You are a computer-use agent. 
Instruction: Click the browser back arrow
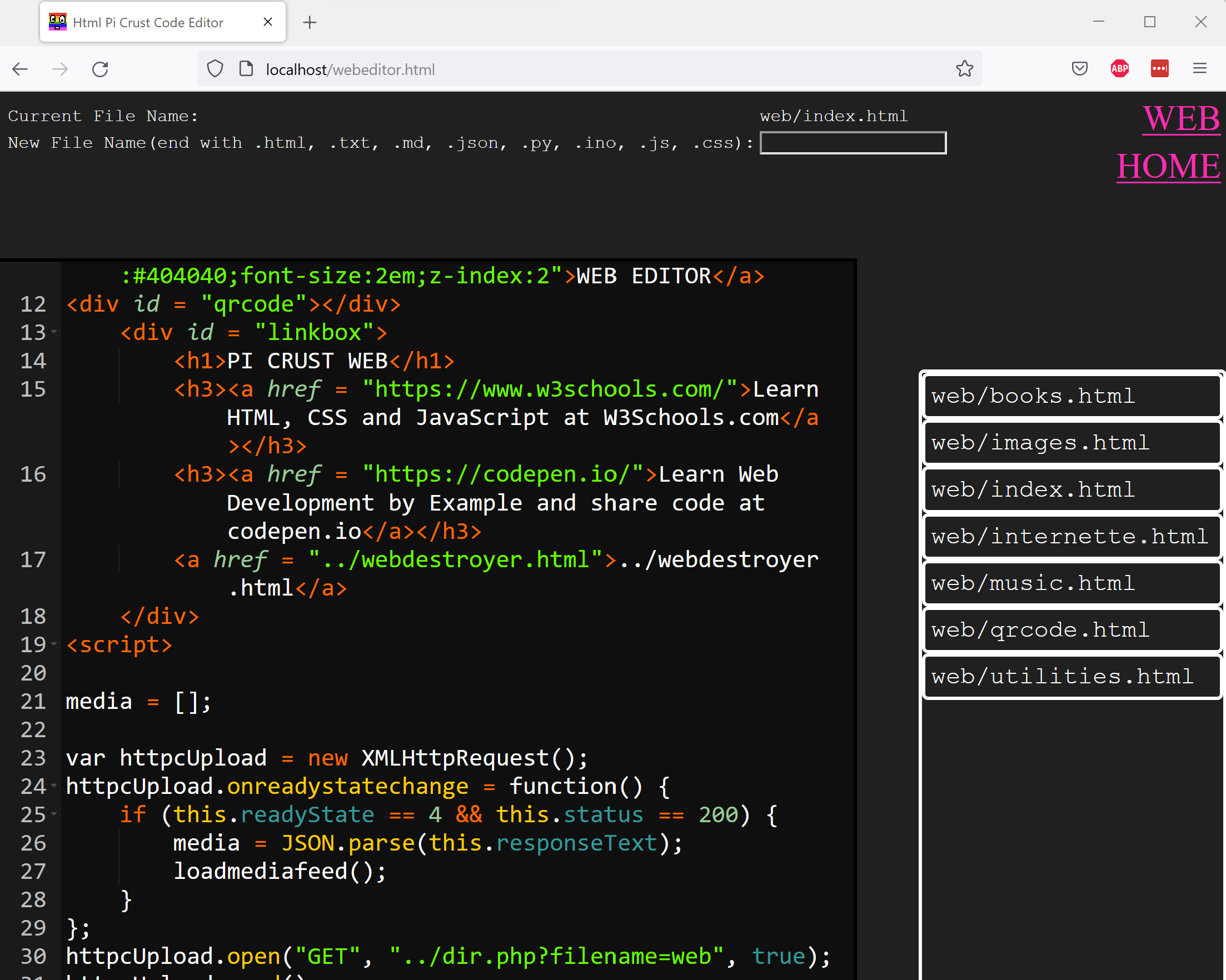[20, 69]
